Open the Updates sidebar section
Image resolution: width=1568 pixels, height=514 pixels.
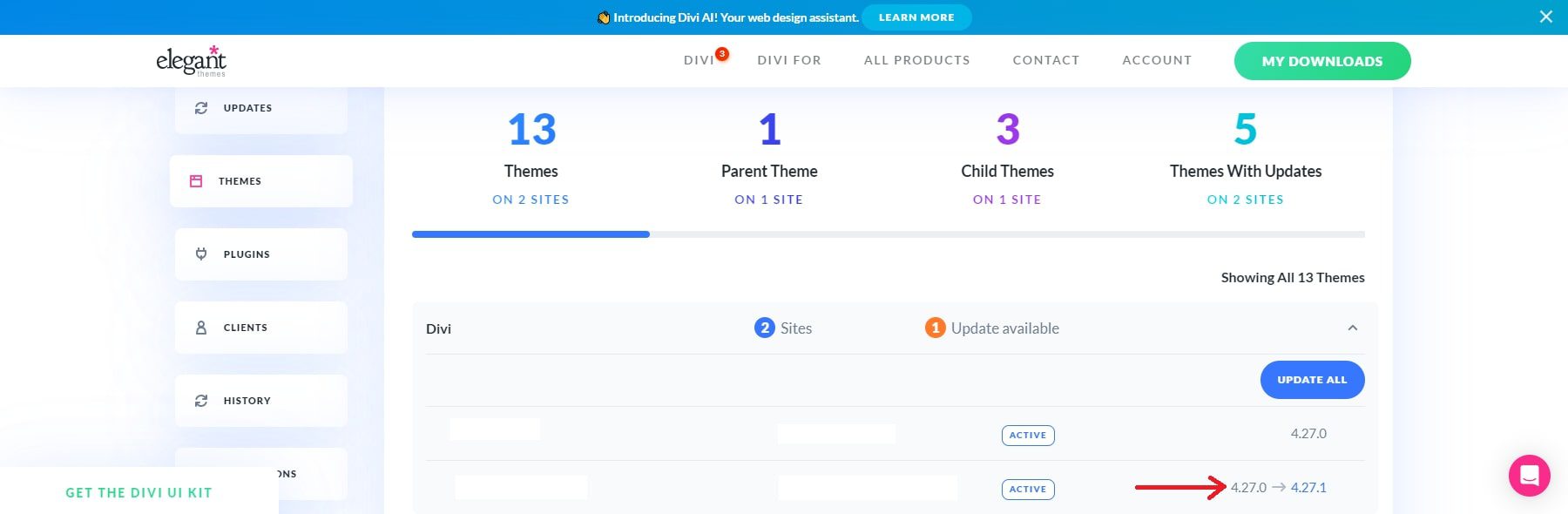[261, 108]
